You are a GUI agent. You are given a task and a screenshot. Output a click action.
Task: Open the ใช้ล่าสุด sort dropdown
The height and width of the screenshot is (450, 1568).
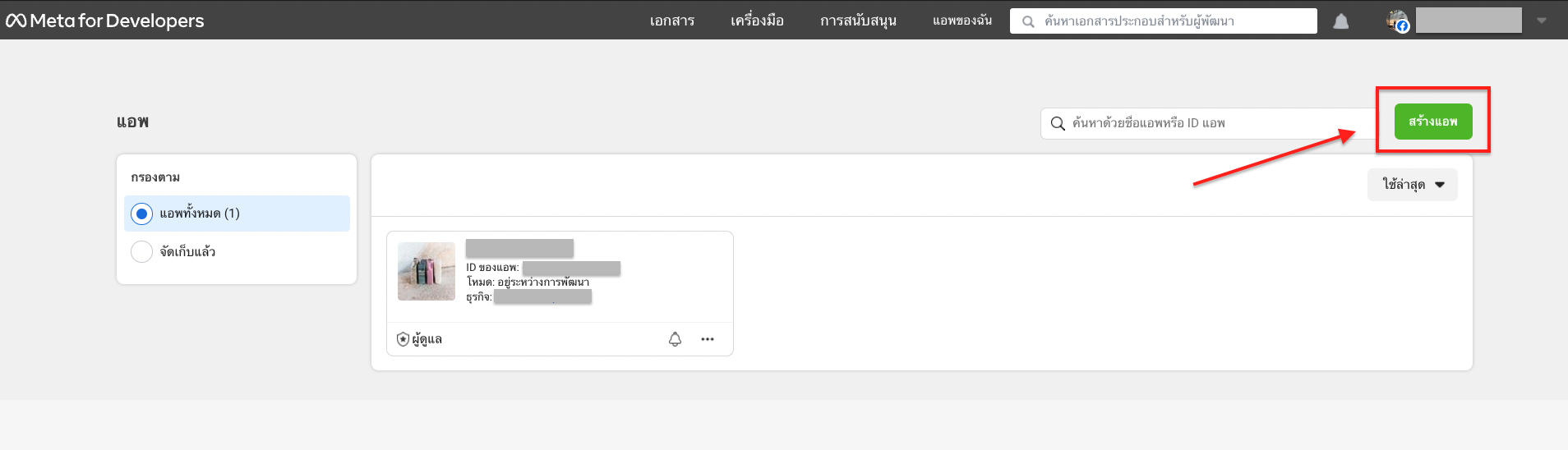tap(1413, 185)
